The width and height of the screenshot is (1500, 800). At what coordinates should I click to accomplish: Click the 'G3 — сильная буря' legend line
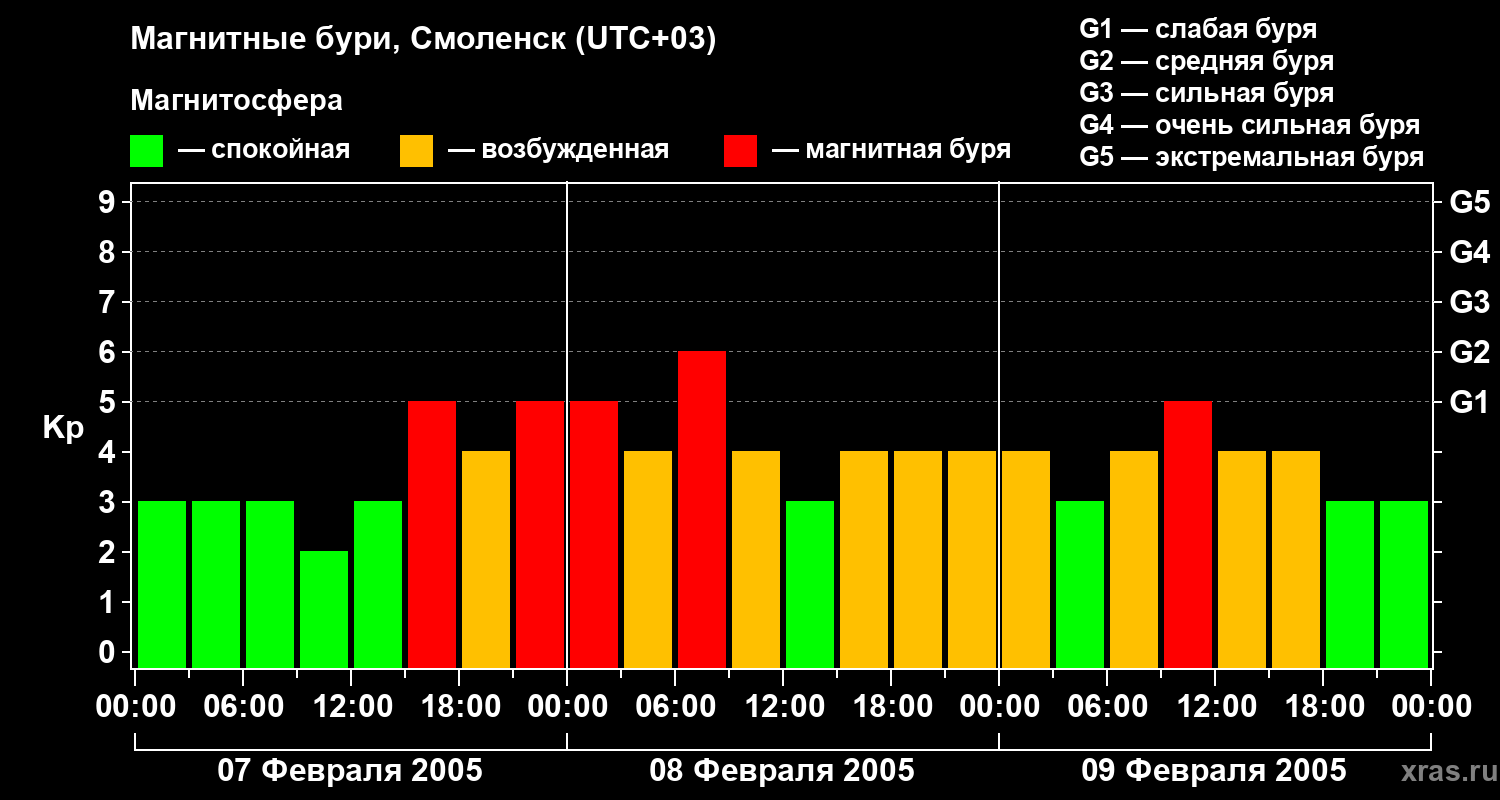1207,93
